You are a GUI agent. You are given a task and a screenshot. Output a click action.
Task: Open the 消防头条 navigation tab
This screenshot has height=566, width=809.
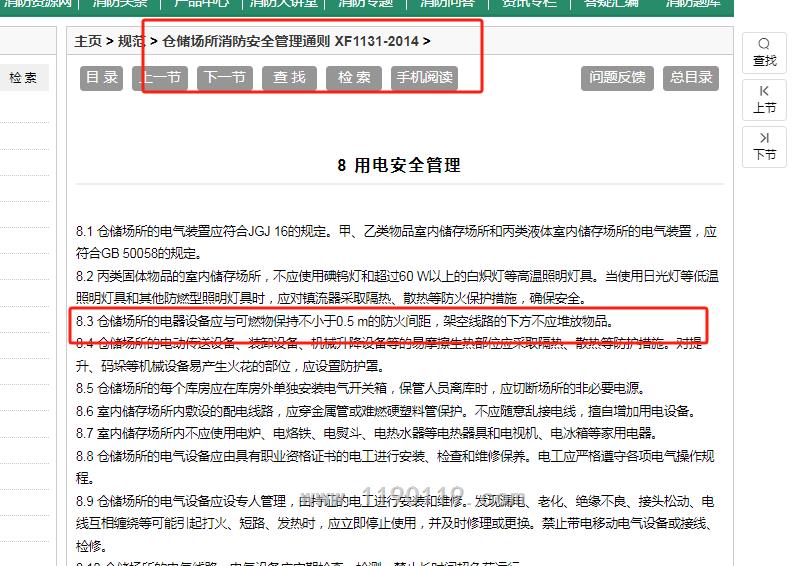click(x=120, y=4)
